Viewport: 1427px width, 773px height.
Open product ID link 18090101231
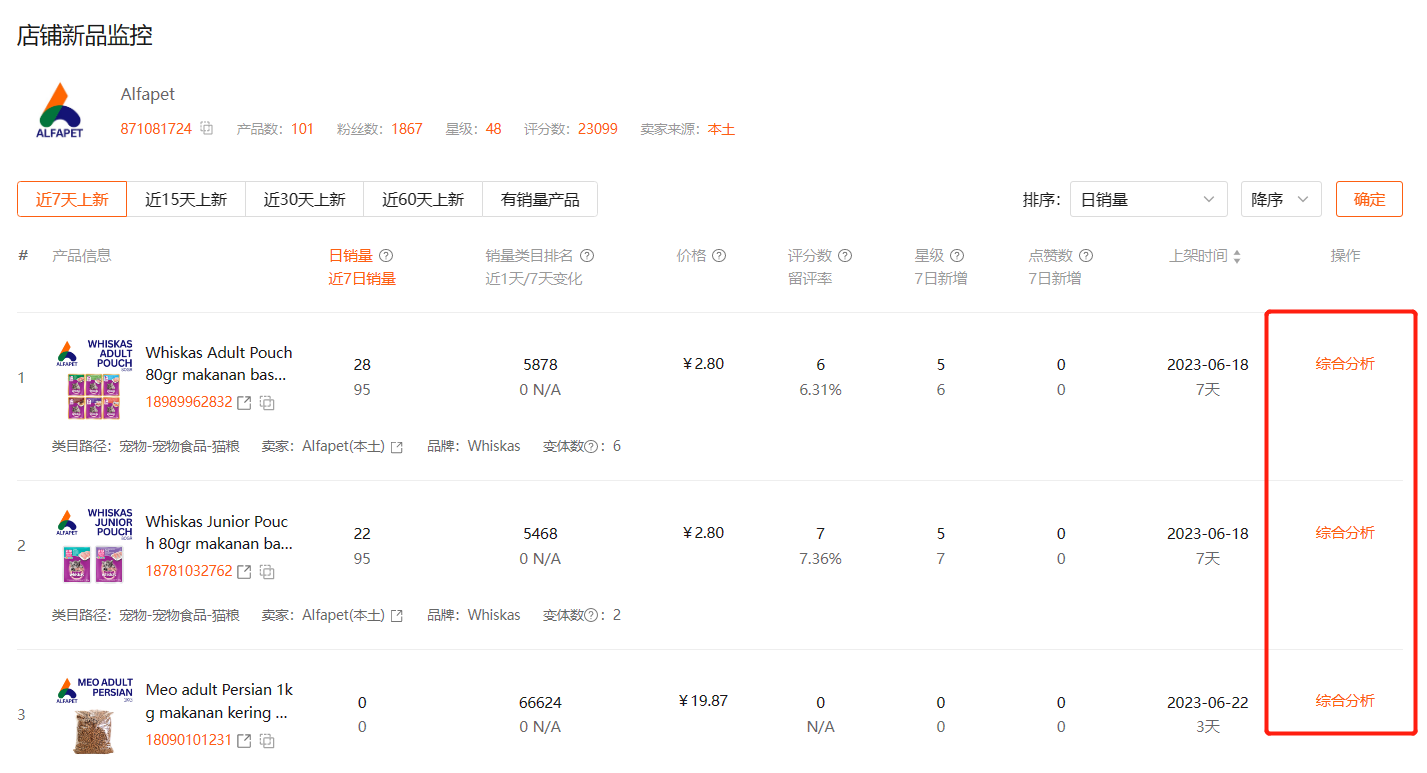coord(188,741)
